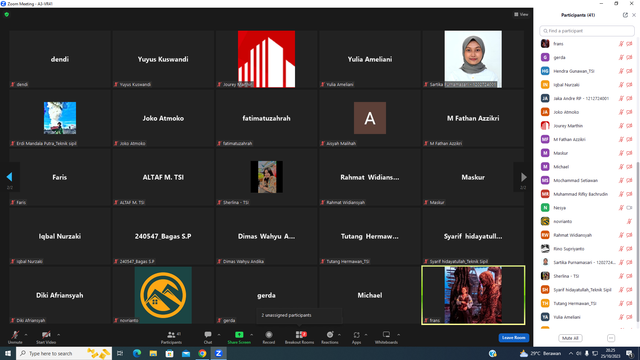Screen dimensions: 640x360
Task: Expand the chevron next to Whiteboards
Action: [x=398, y=335]
